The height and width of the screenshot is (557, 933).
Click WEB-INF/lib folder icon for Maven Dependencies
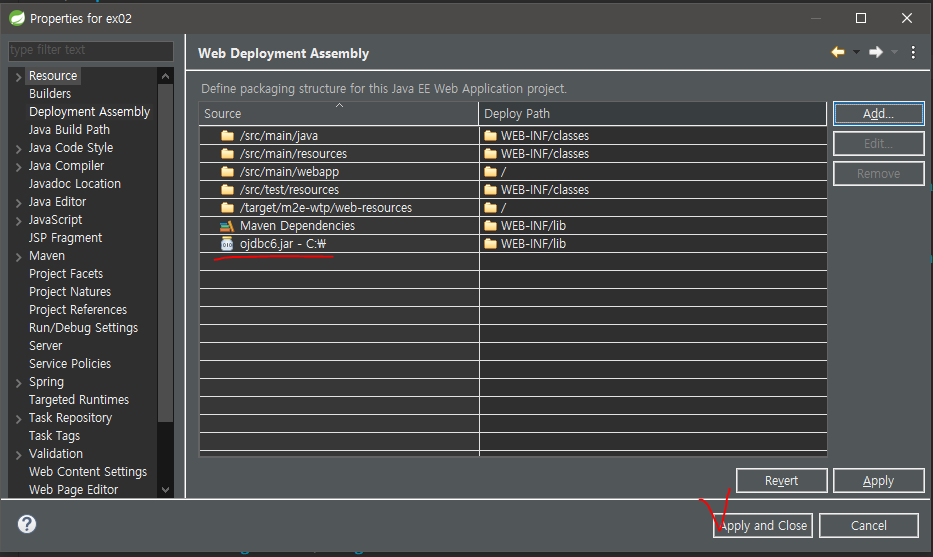pyautogui.click(x=490, y=226)
